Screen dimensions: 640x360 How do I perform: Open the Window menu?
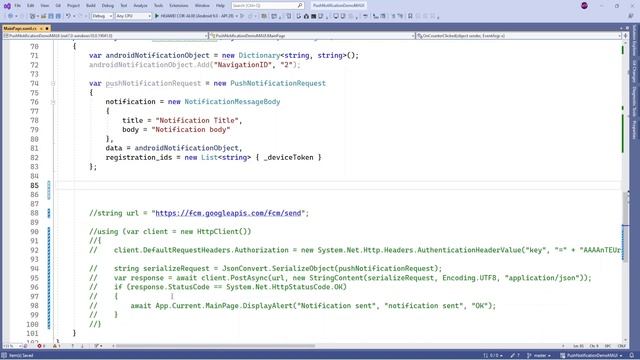click(x=202, y=6)
